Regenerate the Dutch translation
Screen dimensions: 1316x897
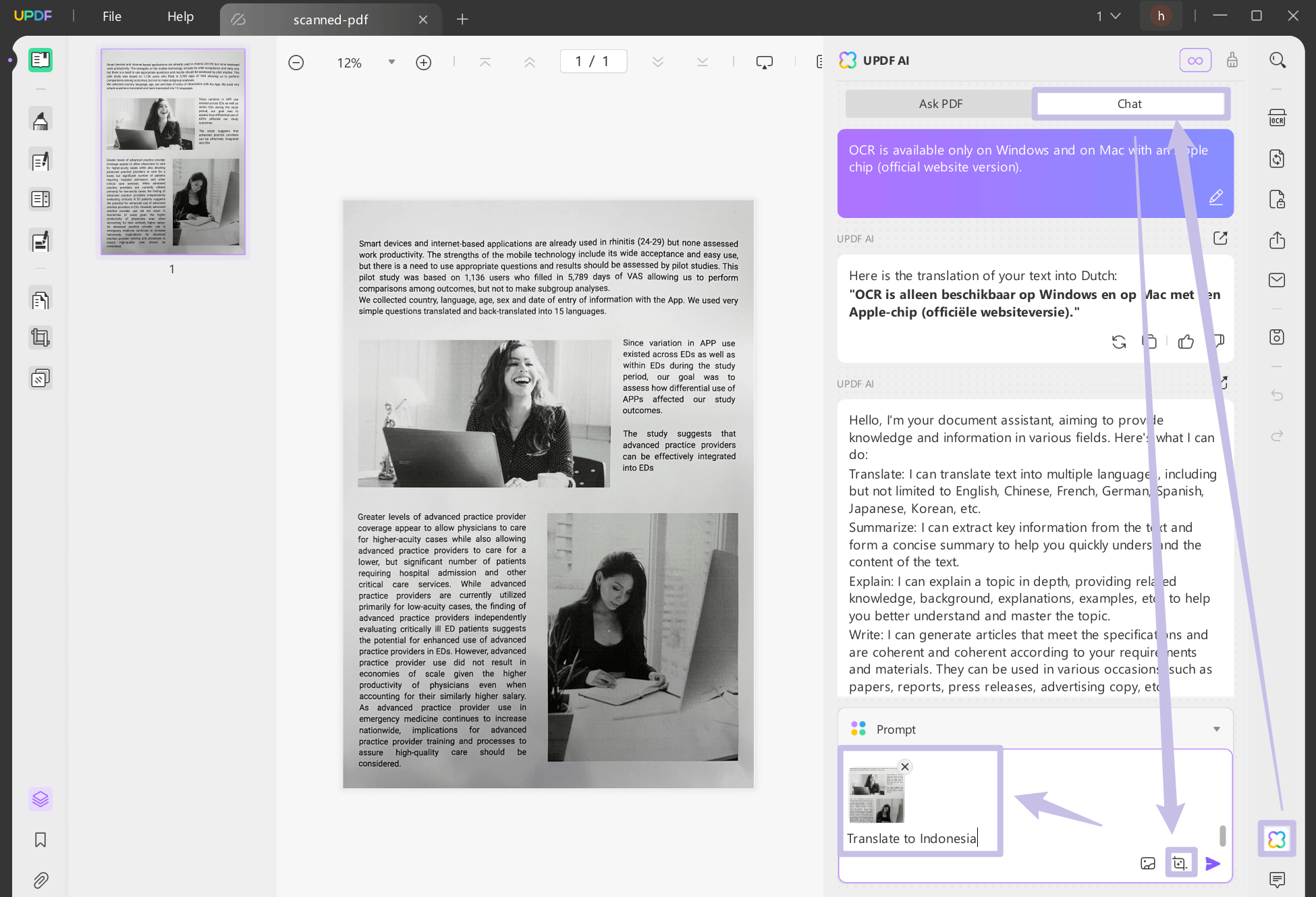click(1118, 342)
